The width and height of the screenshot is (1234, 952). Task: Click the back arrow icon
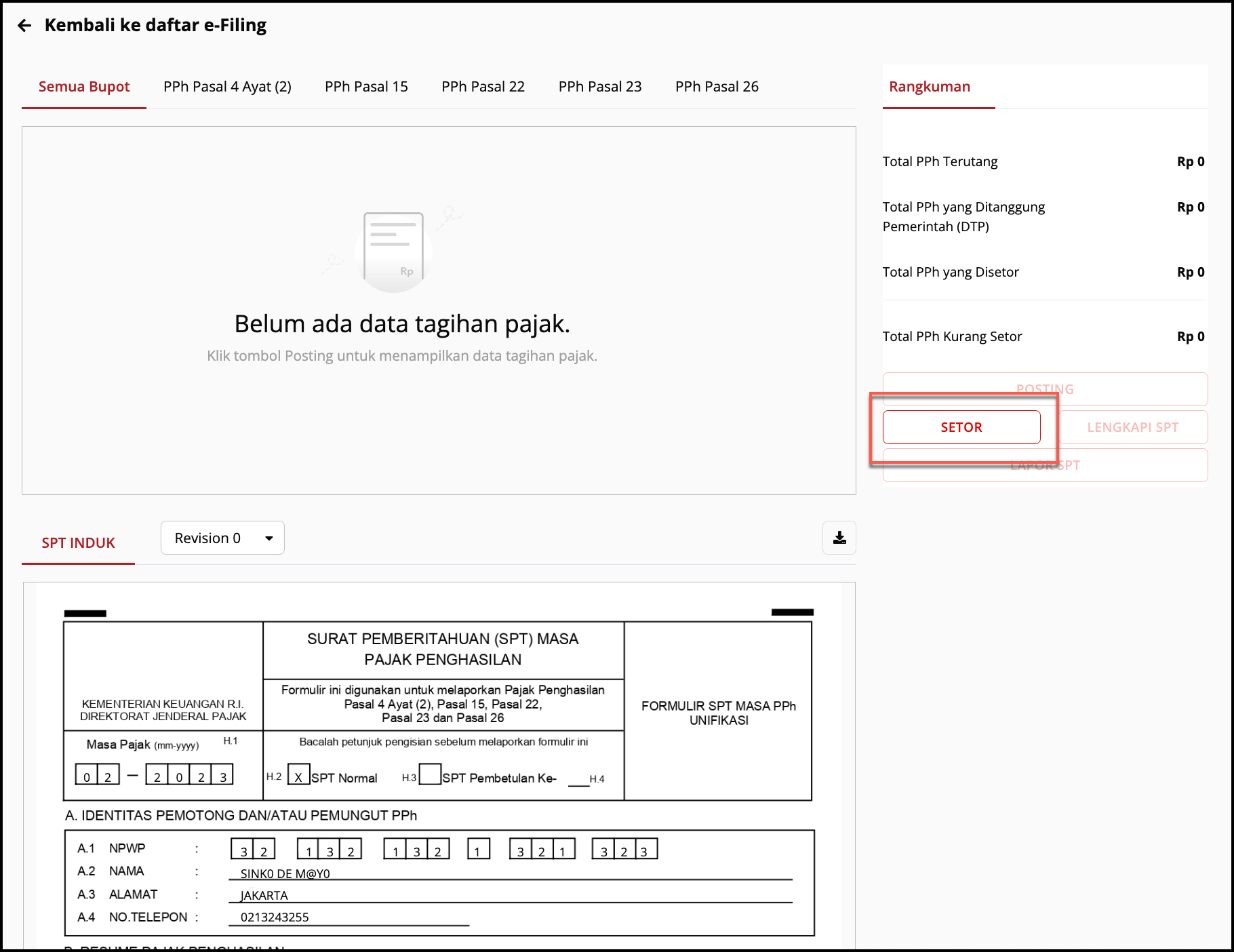pos(25,26)
